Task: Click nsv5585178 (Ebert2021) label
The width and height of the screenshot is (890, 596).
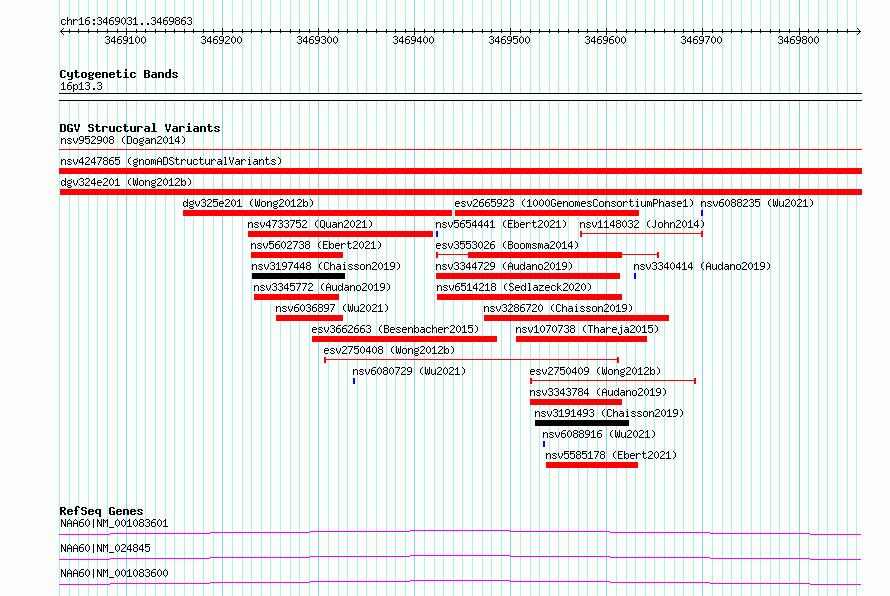Action: coord(611,455)
